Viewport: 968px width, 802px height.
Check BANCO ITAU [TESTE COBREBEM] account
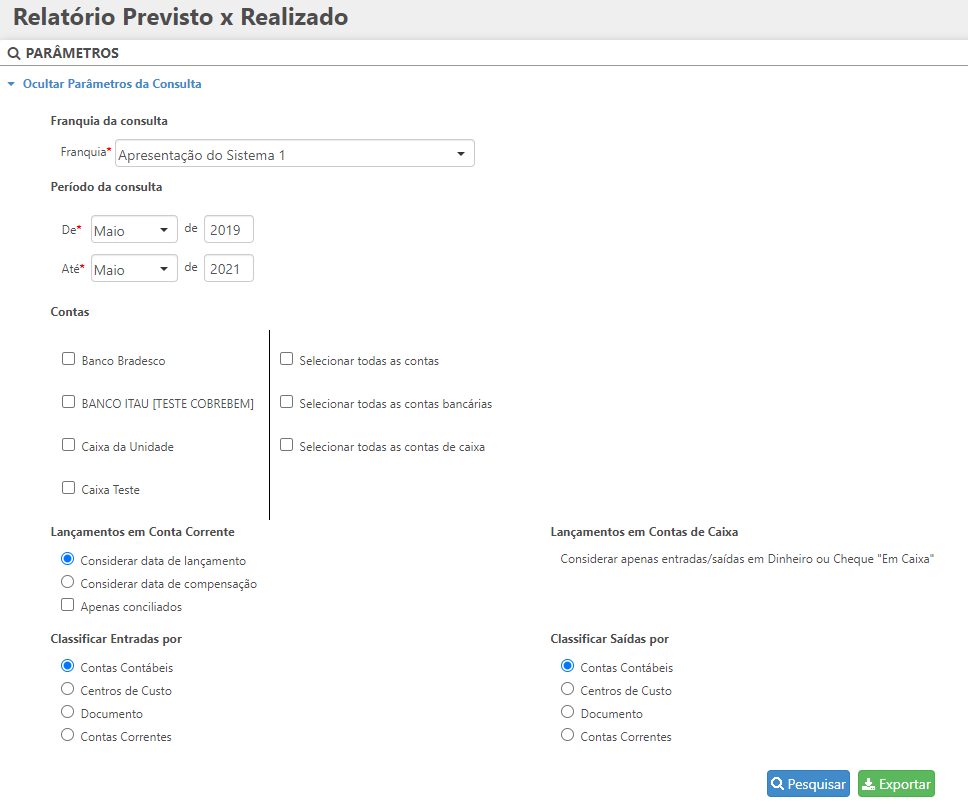click(68, 402)
